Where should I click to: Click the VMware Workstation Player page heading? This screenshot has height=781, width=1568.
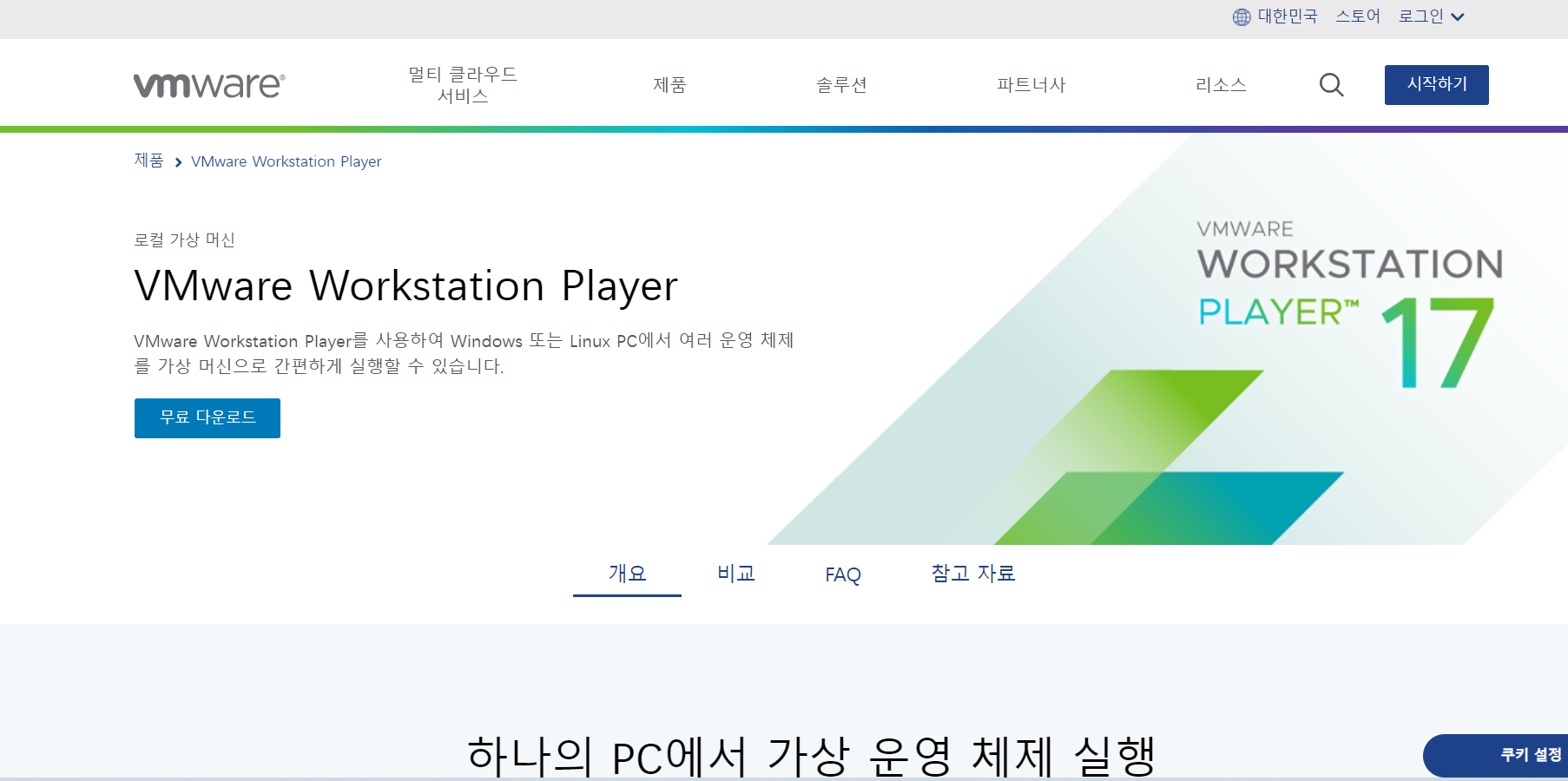(406, 286)
